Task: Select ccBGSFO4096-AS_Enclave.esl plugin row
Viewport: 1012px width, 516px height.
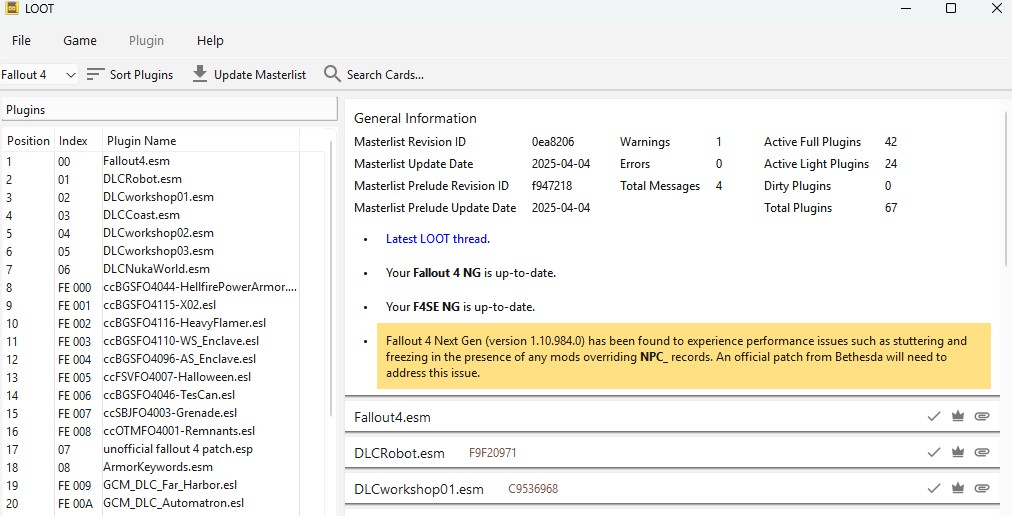Action: click(151, 359)
